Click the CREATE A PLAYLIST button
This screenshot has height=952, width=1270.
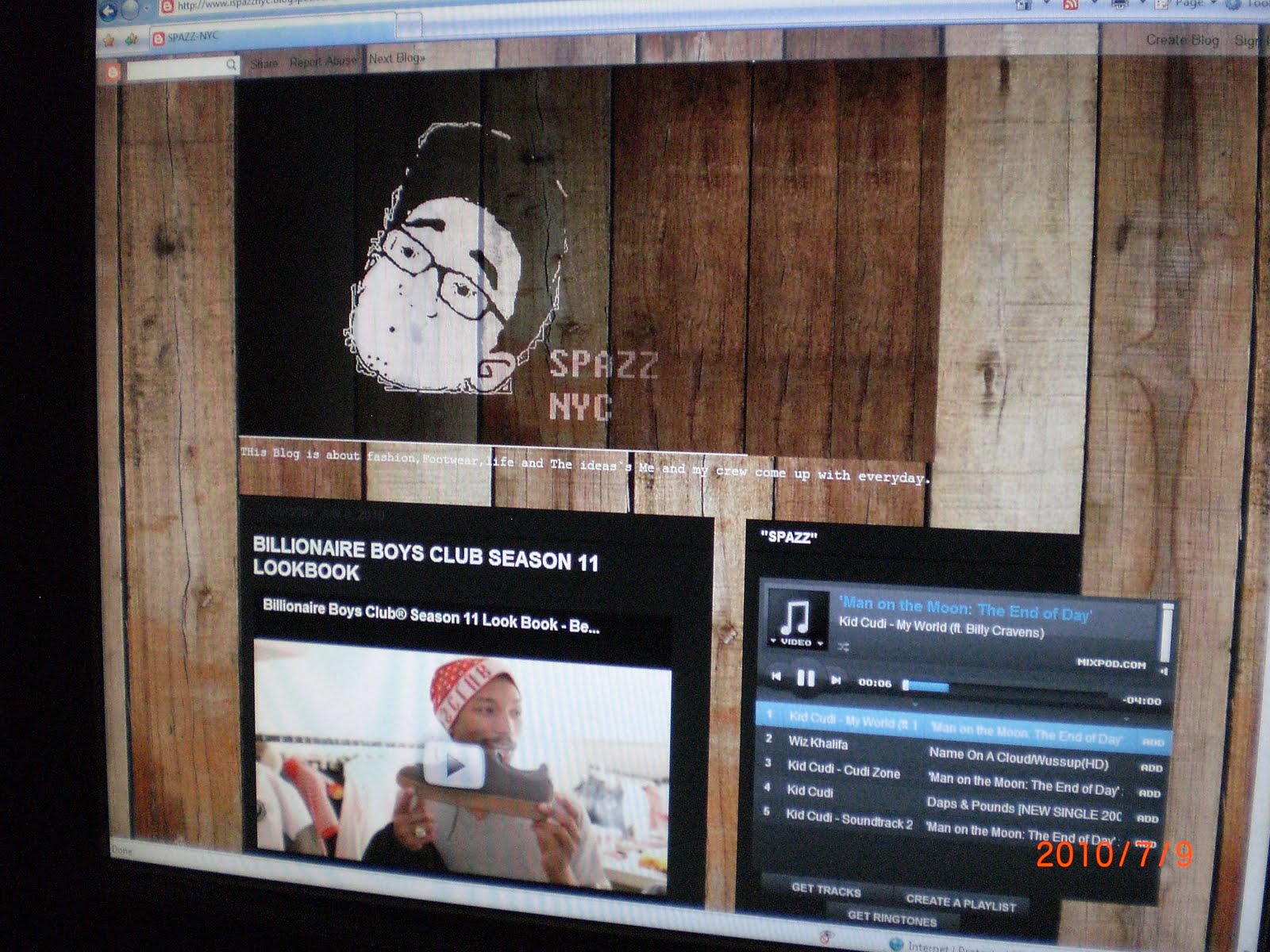960,903
